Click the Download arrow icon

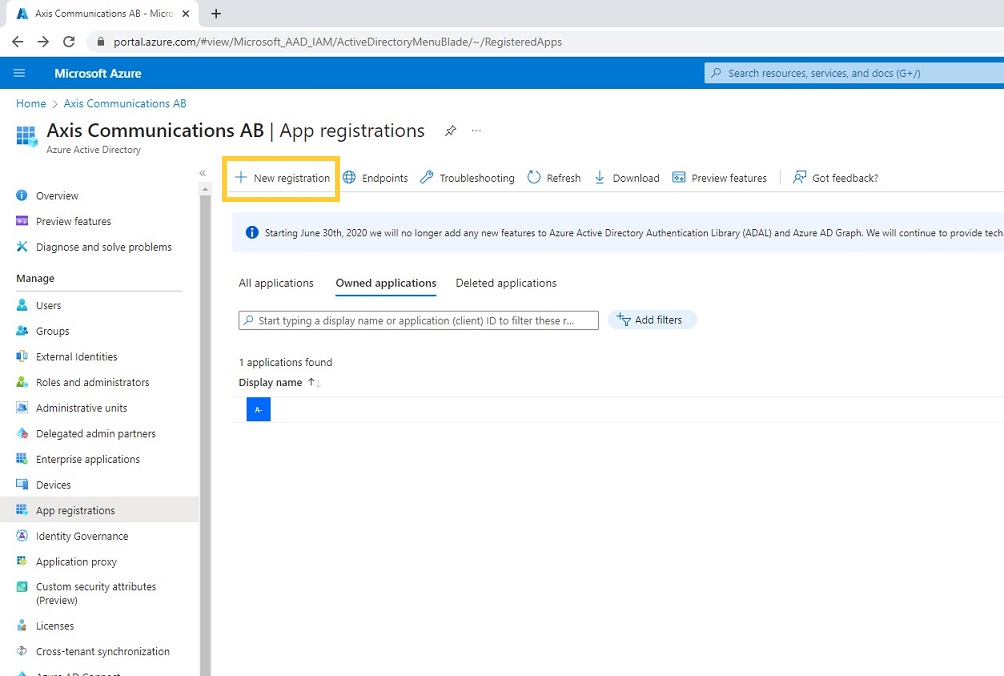click(599, 177)
